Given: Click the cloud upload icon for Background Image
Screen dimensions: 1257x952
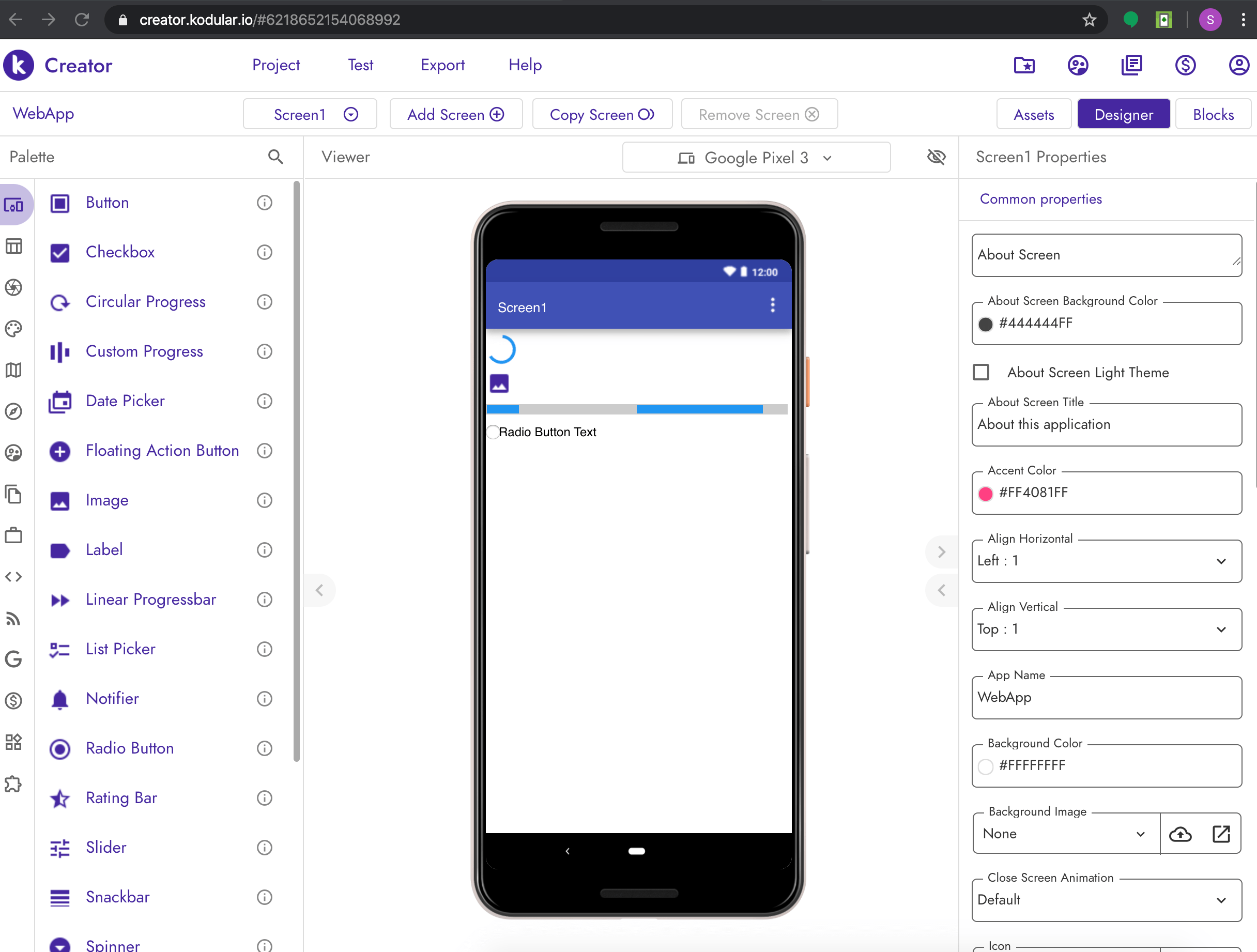Looking at the screenshot, I should tap(1181, 834).
